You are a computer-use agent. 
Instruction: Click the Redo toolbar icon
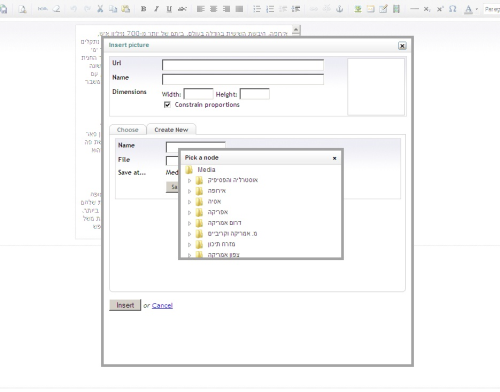click(87, 9)
